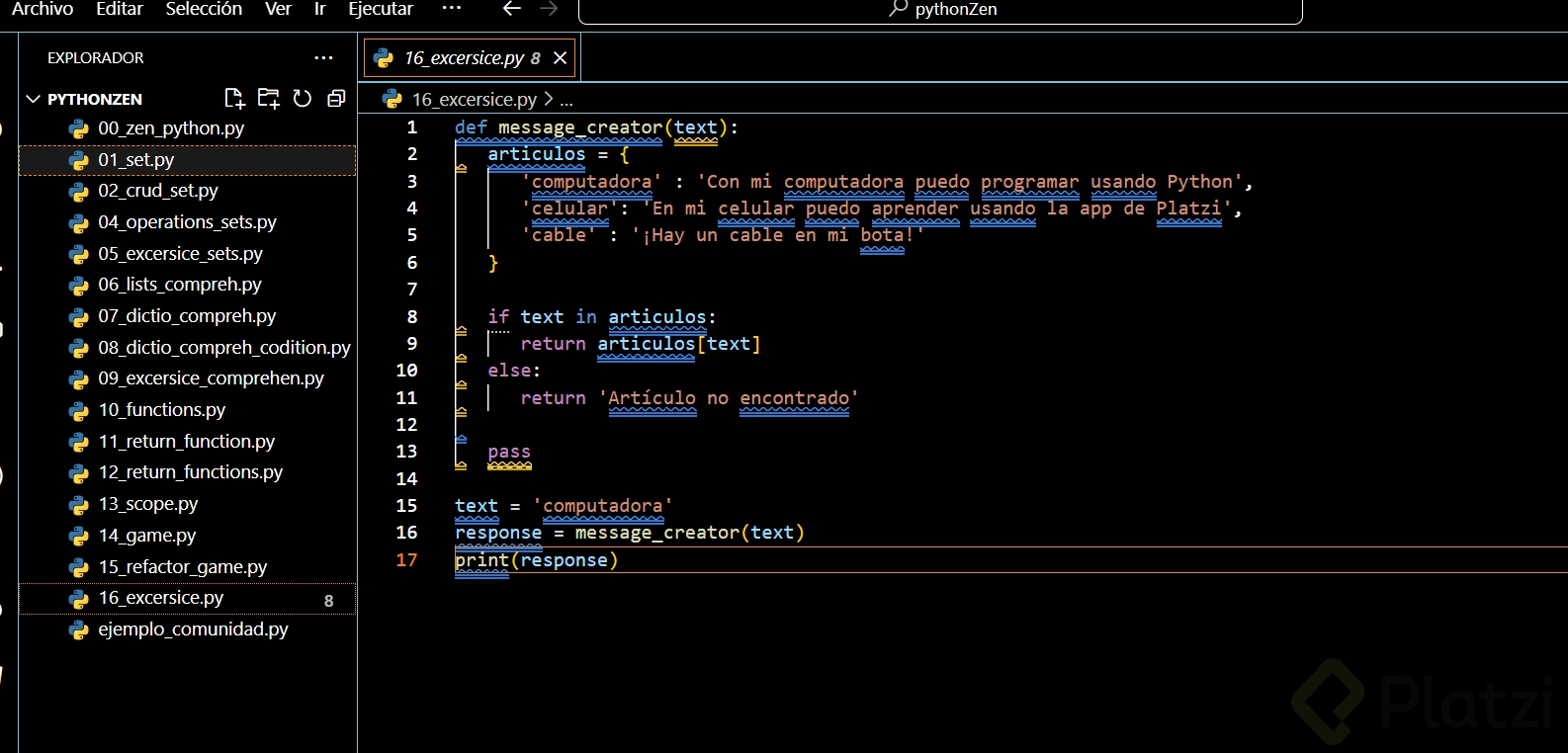The image size is (1568, 753).
Task: Click the EXPLORADOR panel title
Action: click(96, 58)
